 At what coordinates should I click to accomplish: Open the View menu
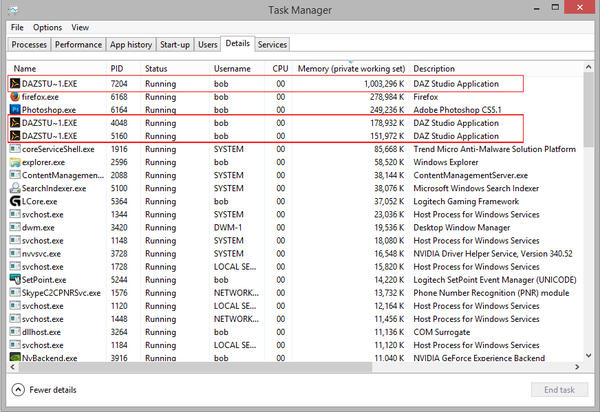pos(80,28)
